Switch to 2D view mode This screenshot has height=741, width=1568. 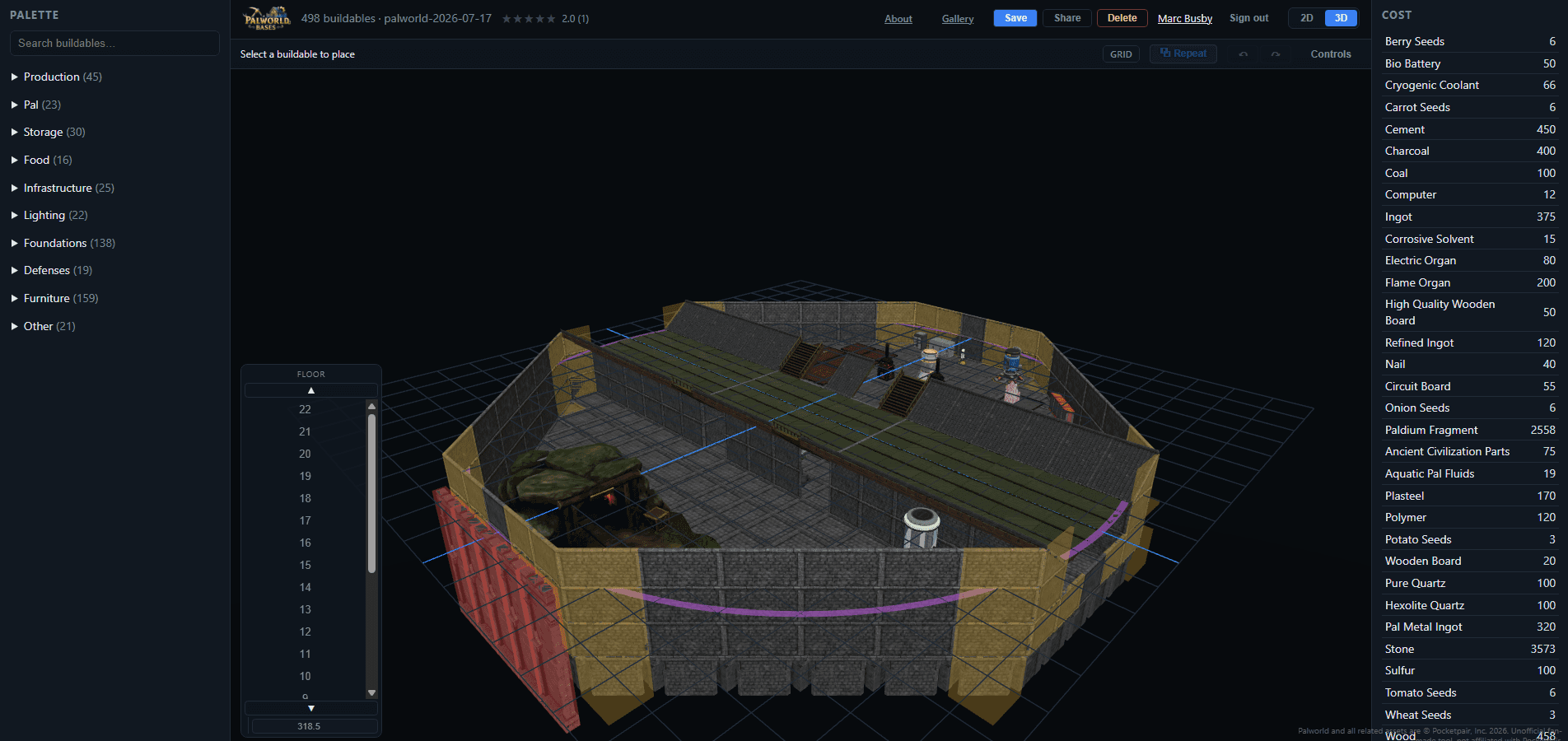(1307, 18)
